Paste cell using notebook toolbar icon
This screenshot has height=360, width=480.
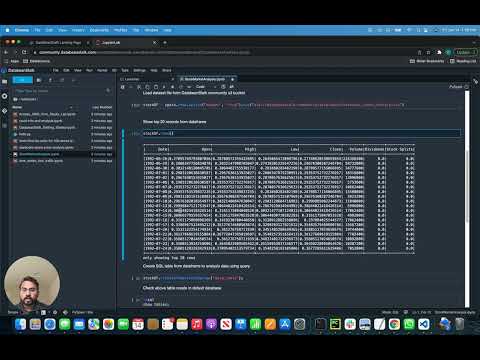(x=156, y=87)
